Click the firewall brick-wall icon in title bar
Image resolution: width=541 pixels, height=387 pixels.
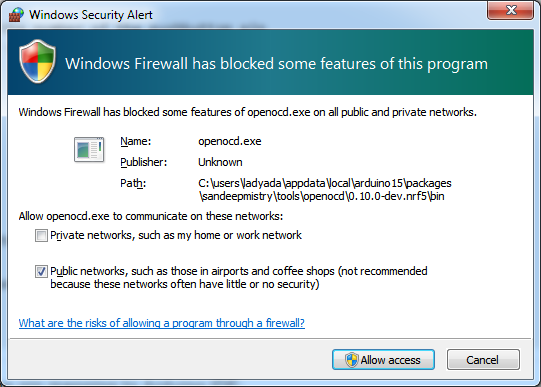click(16, 14)
